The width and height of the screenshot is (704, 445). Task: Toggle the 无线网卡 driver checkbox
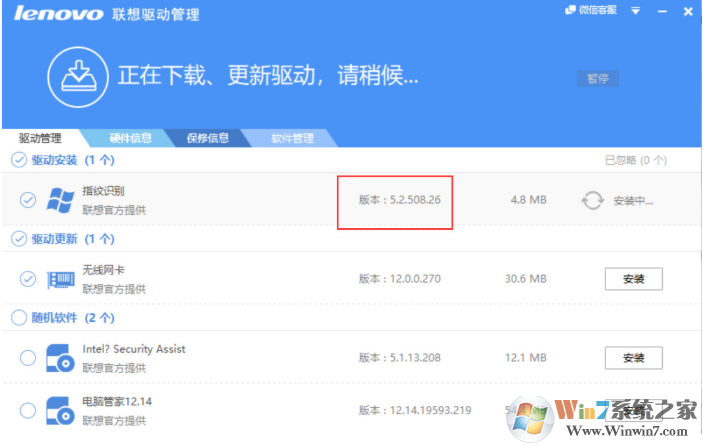click(x=28, y=279)
